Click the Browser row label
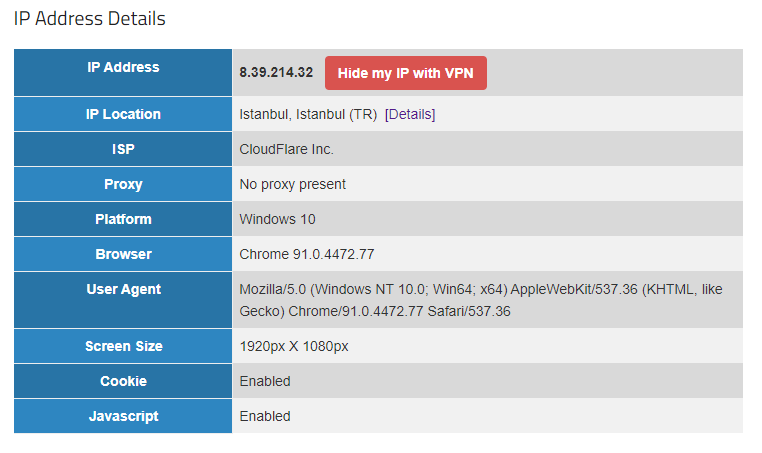 [x=123, y=254]
